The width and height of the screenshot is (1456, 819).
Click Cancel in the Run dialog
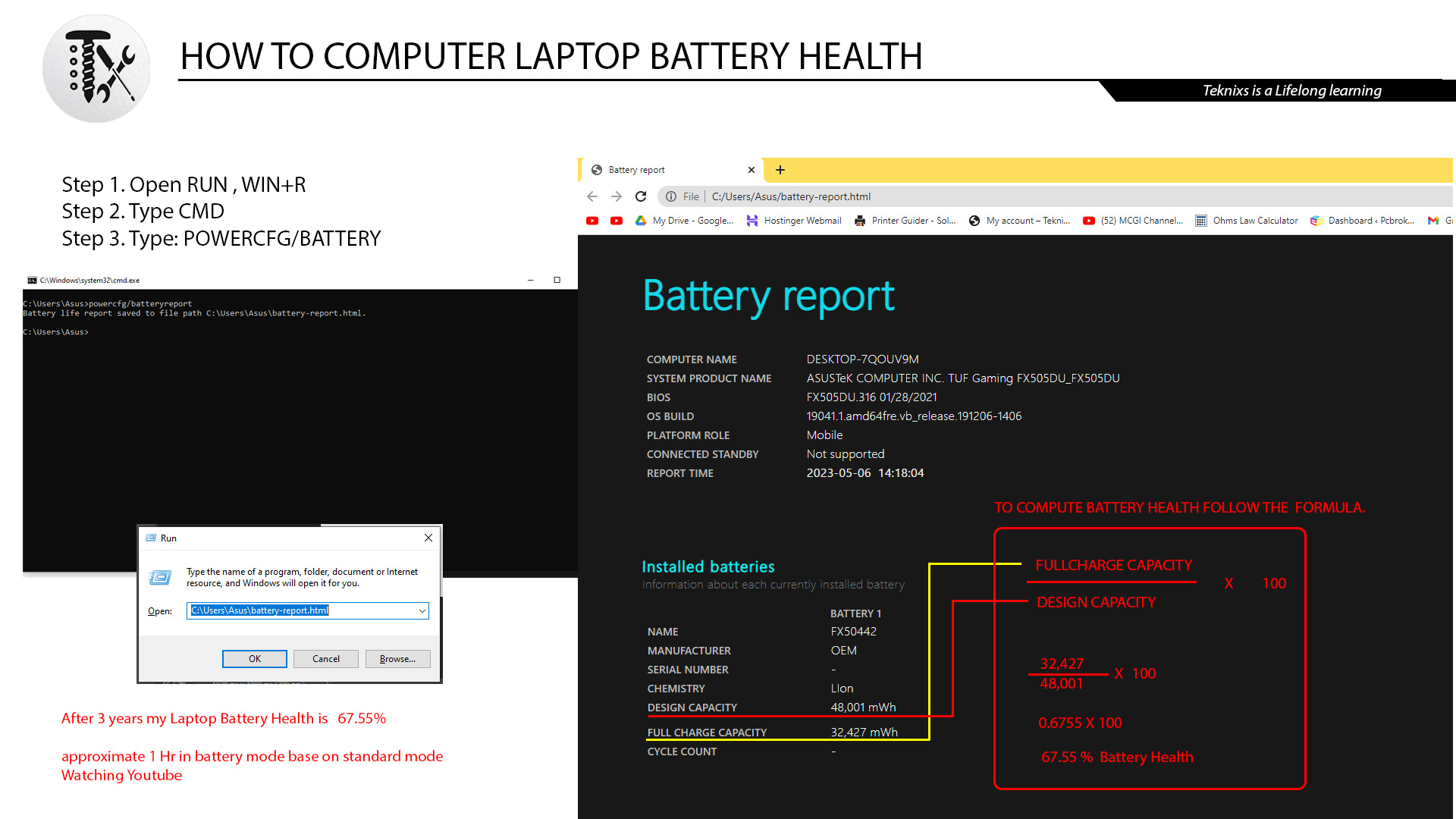pyautogui.click(x=326, y=659)
